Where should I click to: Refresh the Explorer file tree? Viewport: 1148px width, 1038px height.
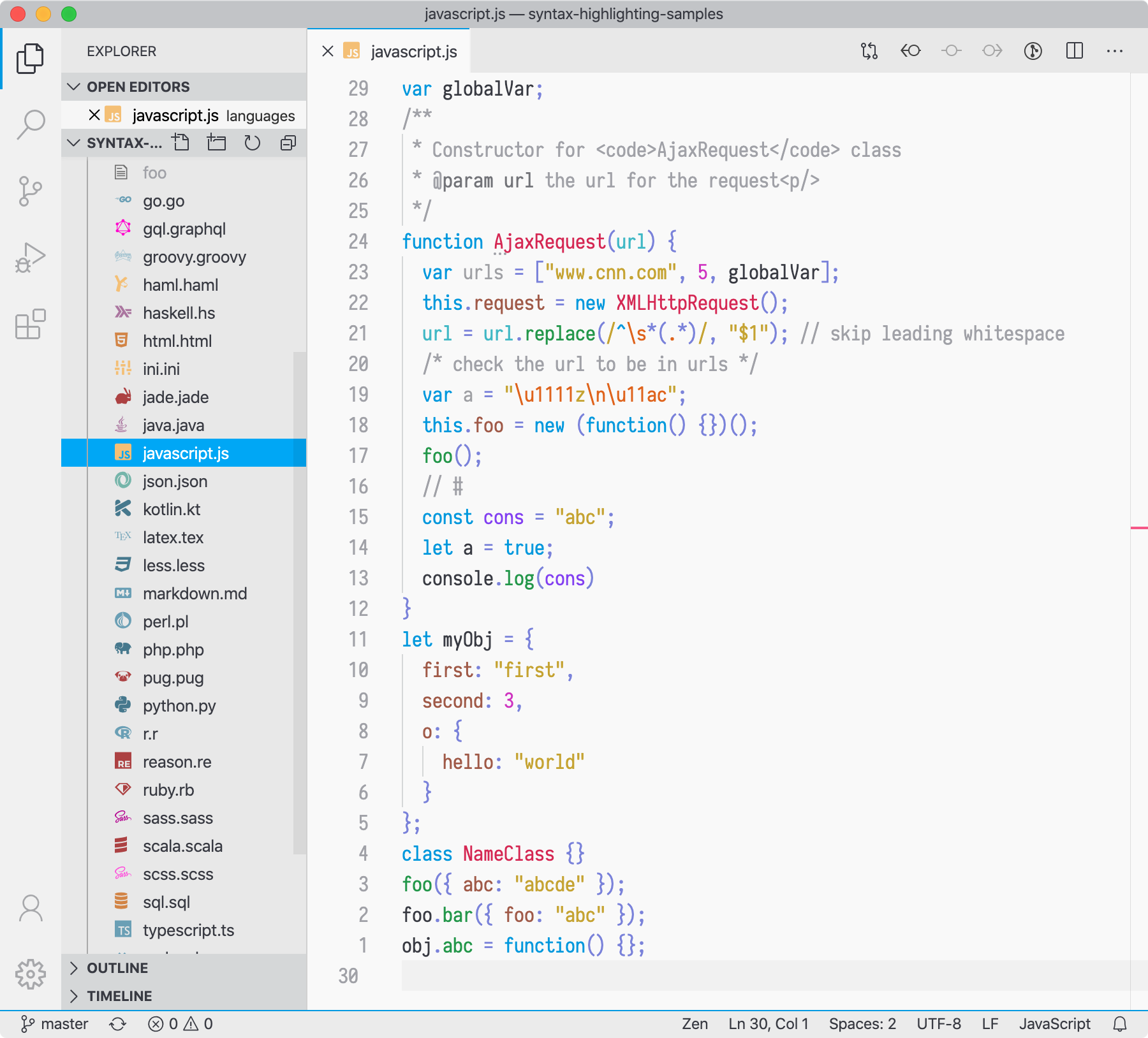[252, 143]
